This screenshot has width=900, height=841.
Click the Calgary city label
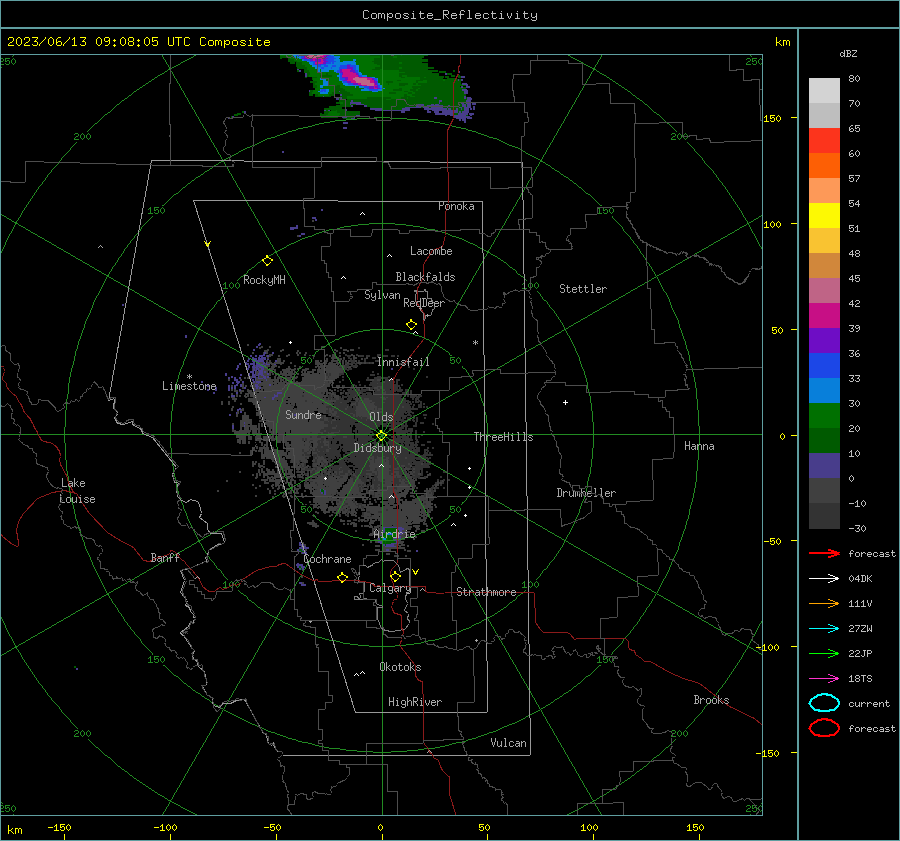[390, 588]
